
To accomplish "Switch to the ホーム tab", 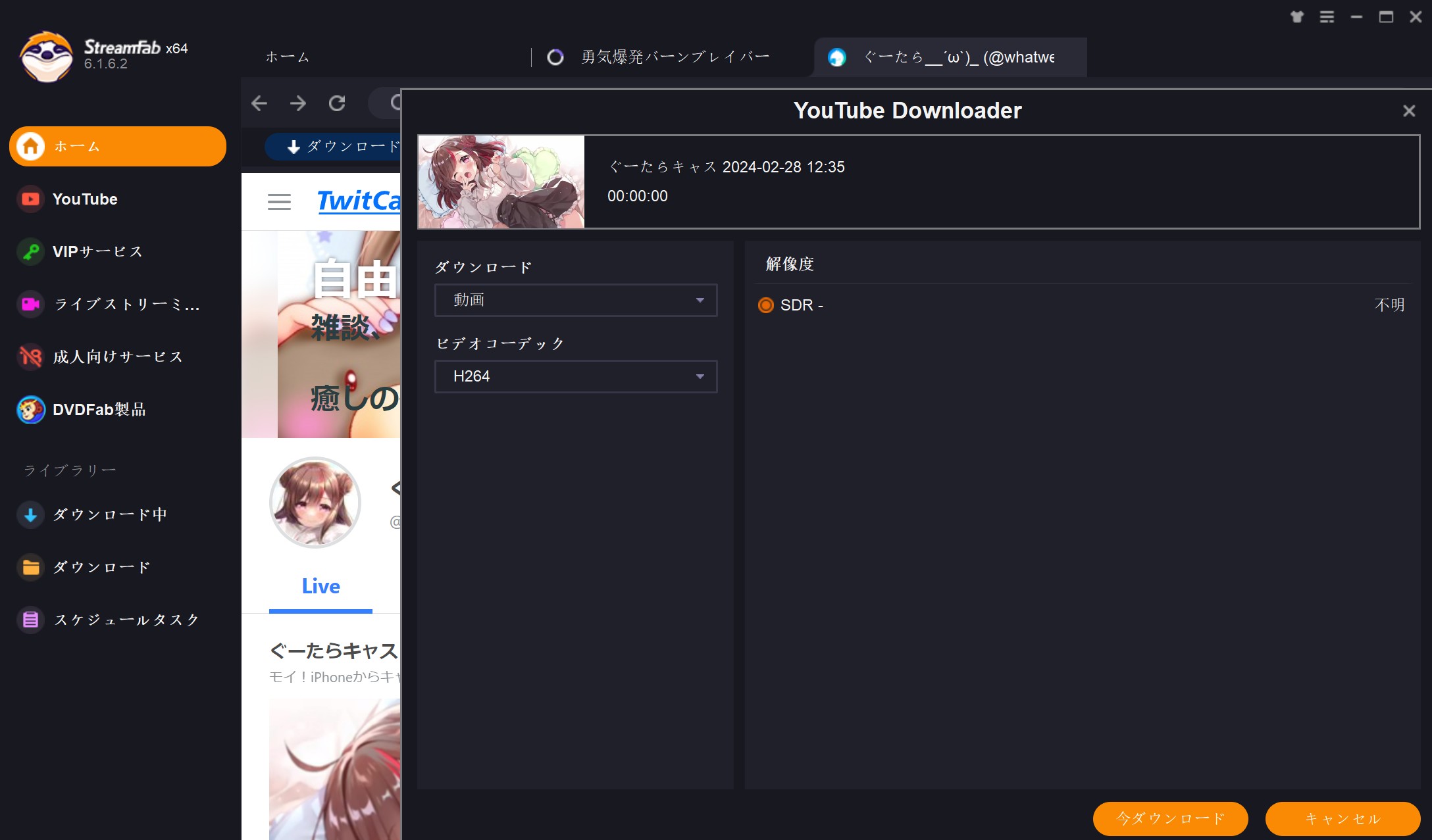I will 287,57.
